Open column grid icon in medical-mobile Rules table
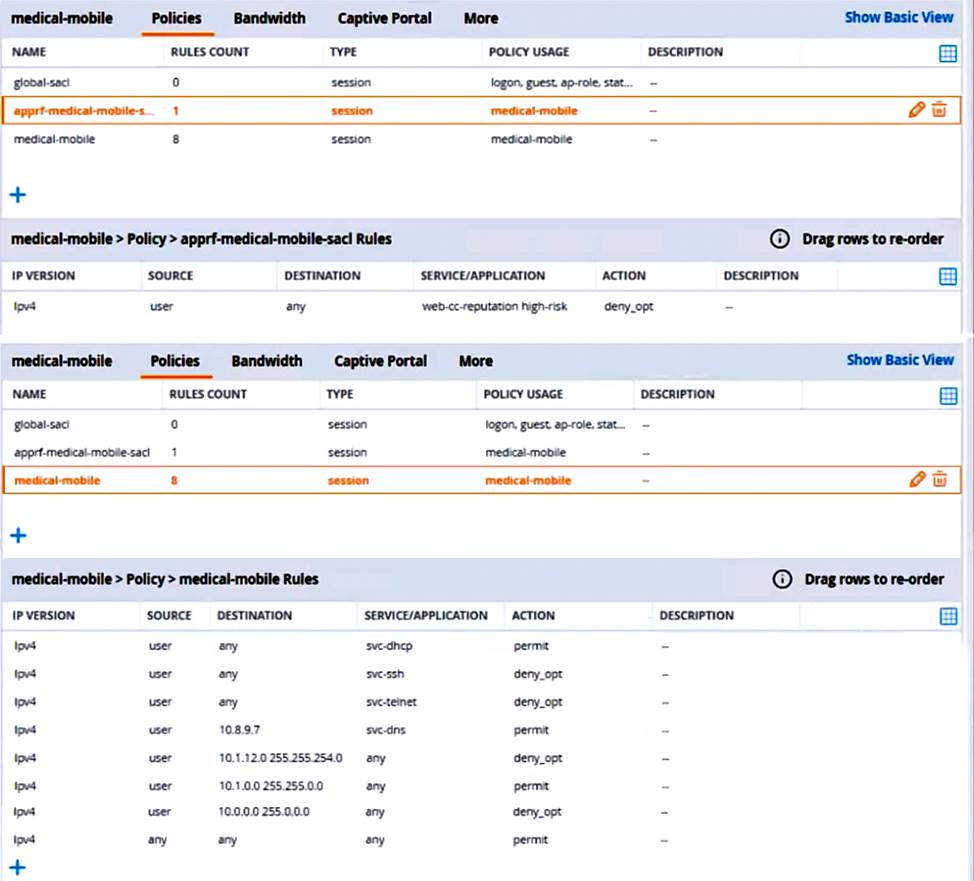 (x=948, y=616)
